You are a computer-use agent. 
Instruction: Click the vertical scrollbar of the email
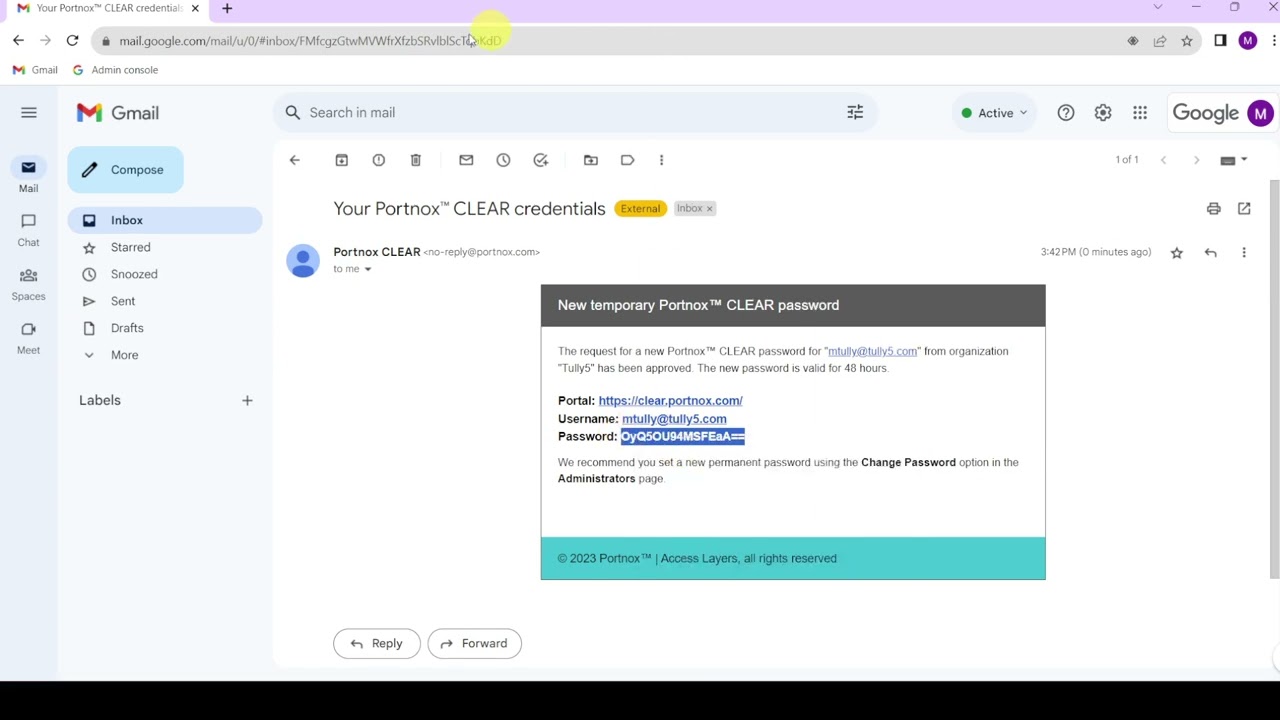click(x=1274, y=380)
